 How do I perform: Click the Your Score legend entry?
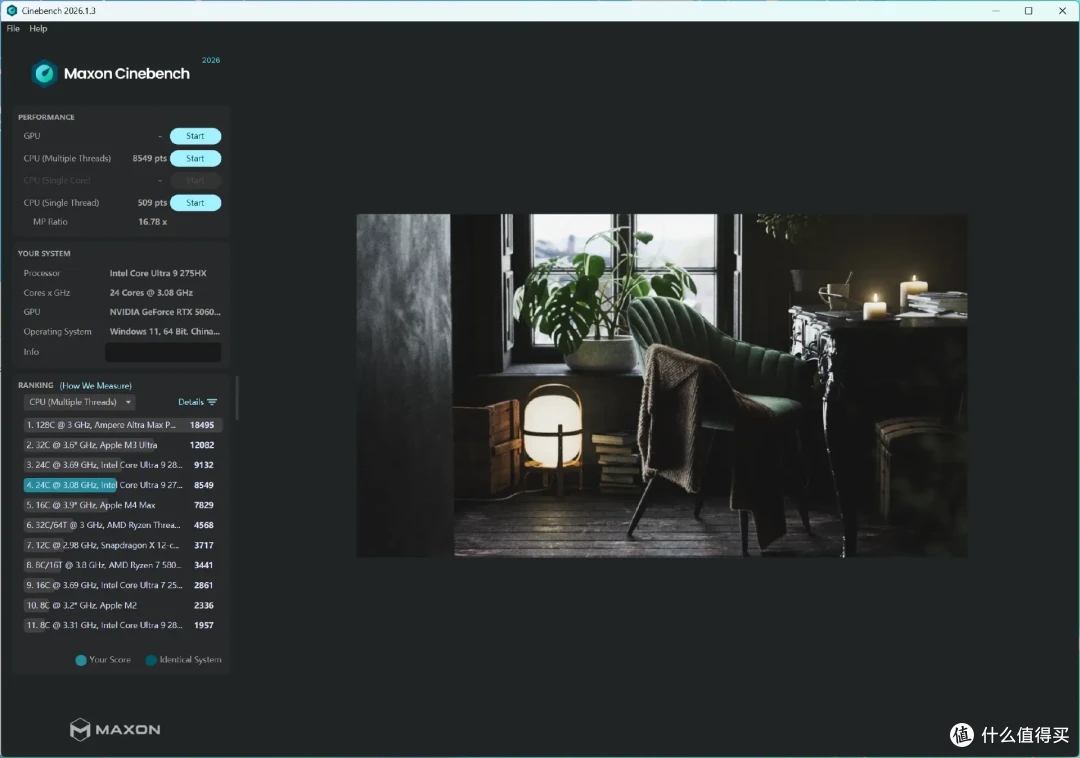(103, 660)
